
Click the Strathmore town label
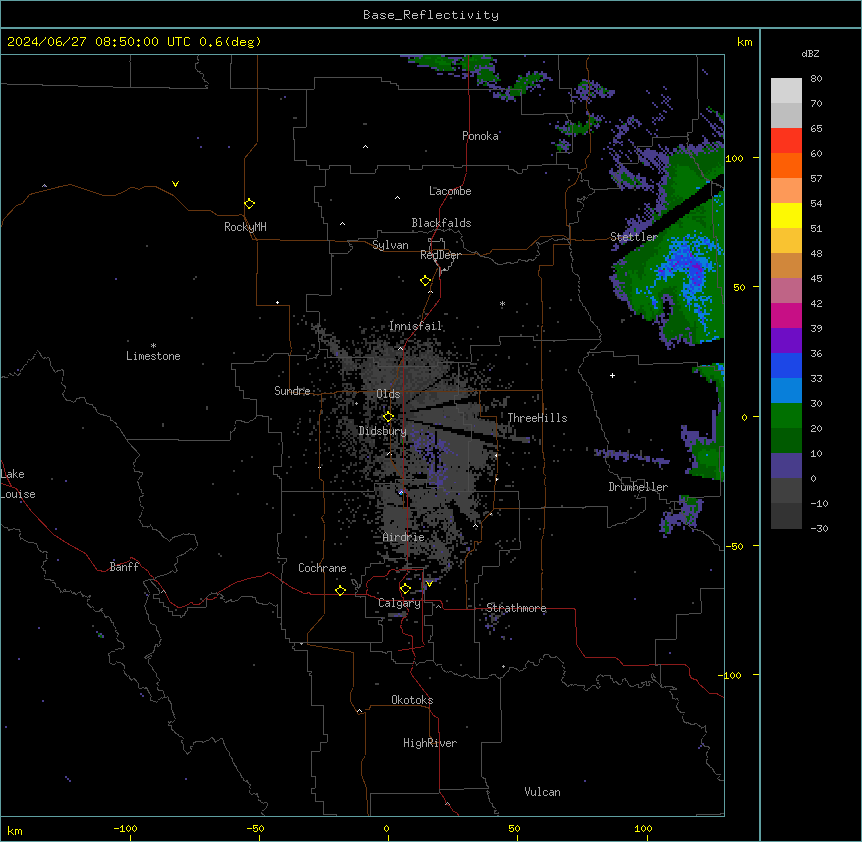point(516,608)
